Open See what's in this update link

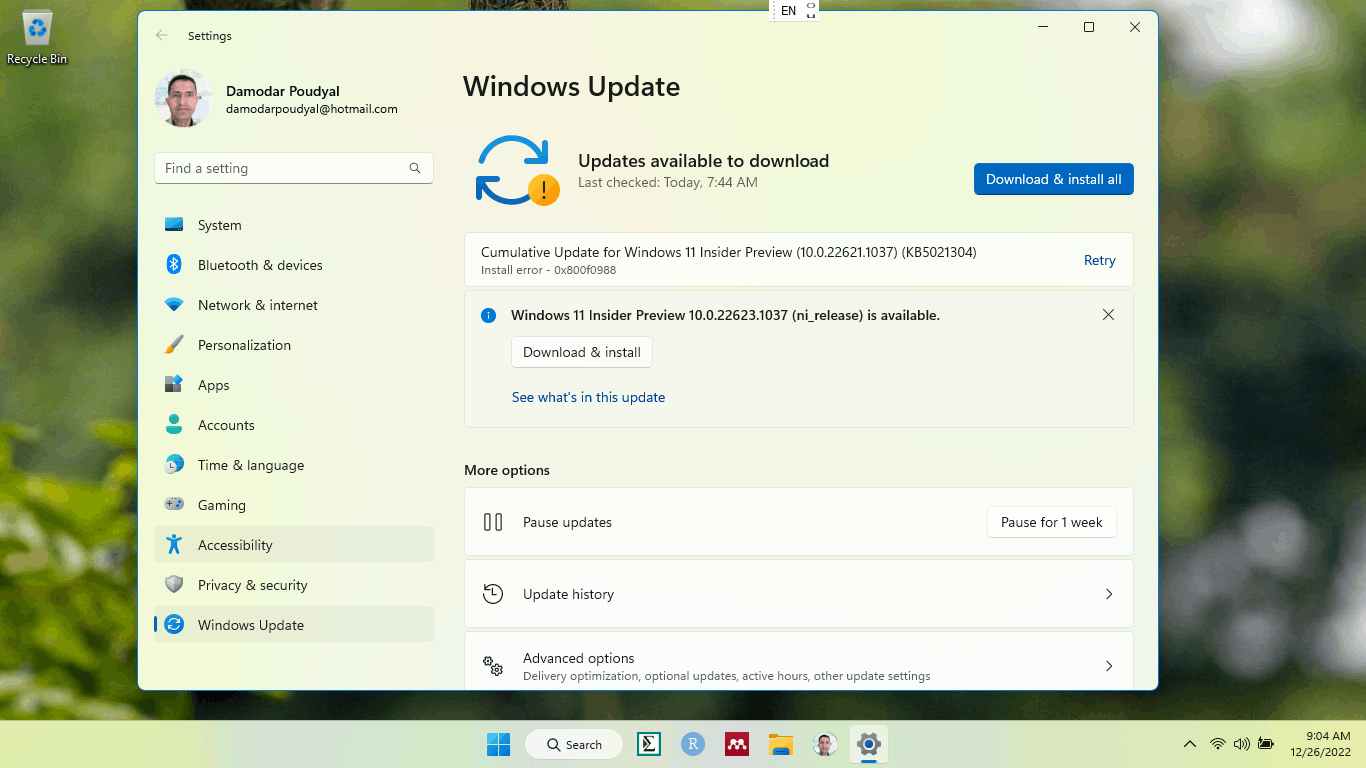tap(588, 397)
